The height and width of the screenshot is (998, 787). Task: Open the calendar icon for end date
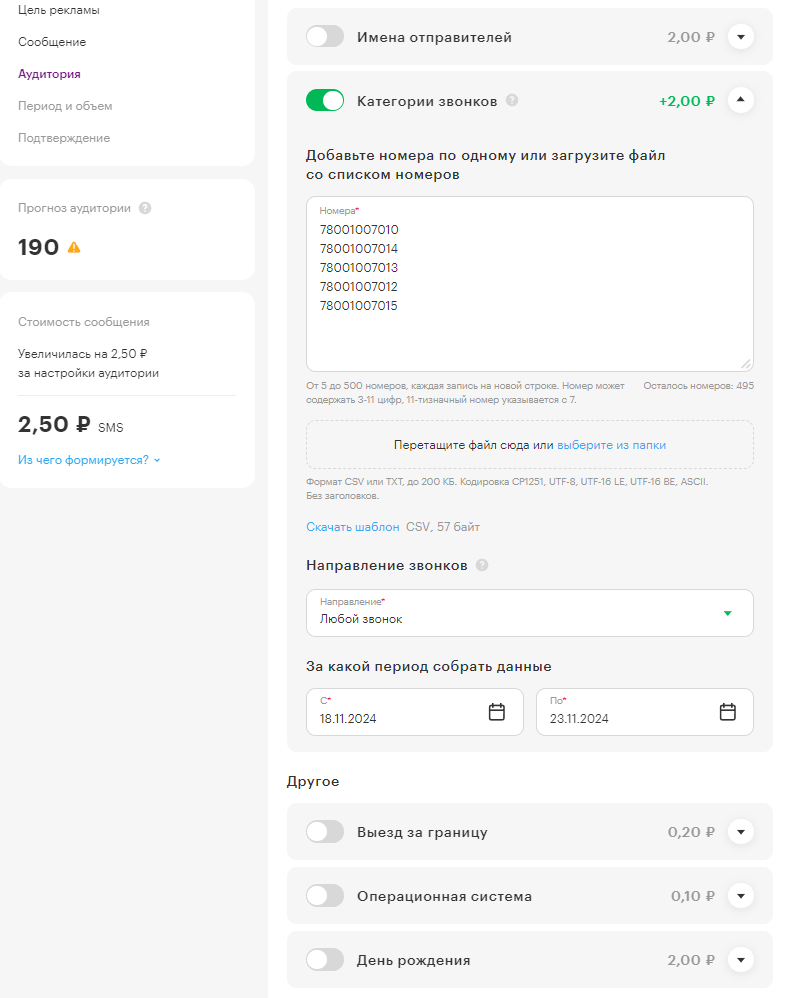[x=726, y=711]
